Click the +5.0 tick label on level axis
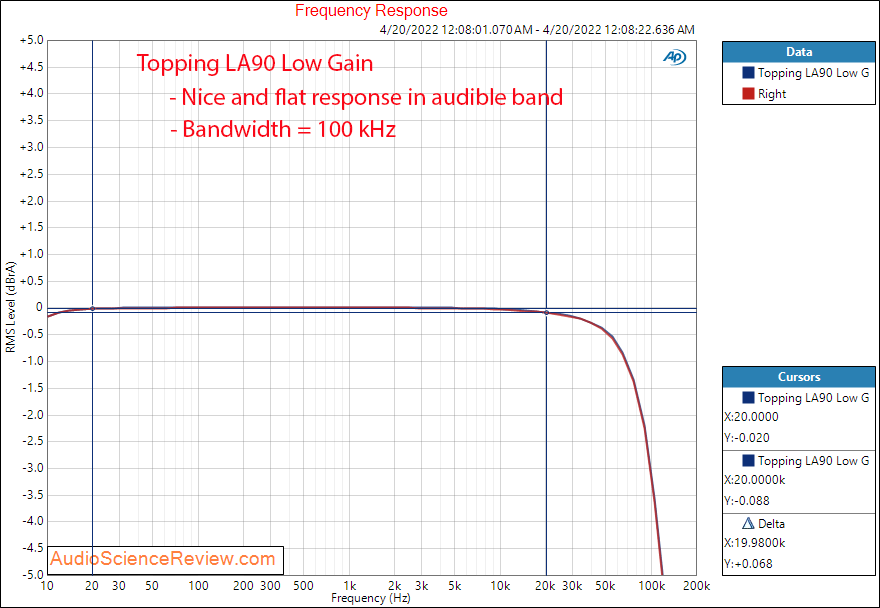The width and height of the screenshot is (880, 608). click(31, 40)
